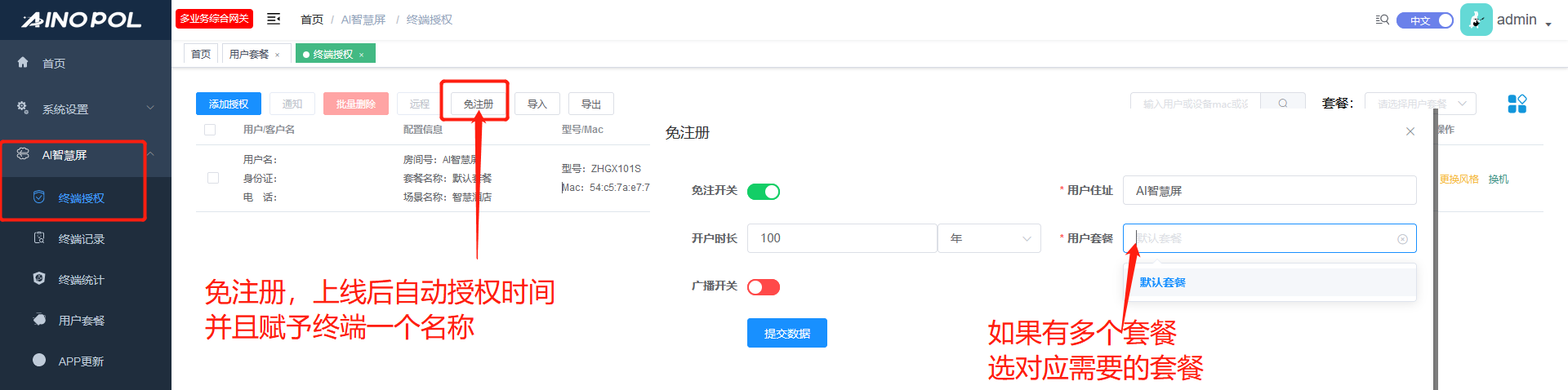Click the 提交数据 button
This screenshot has width=1568, height=390.
click(x=786, y=333)
